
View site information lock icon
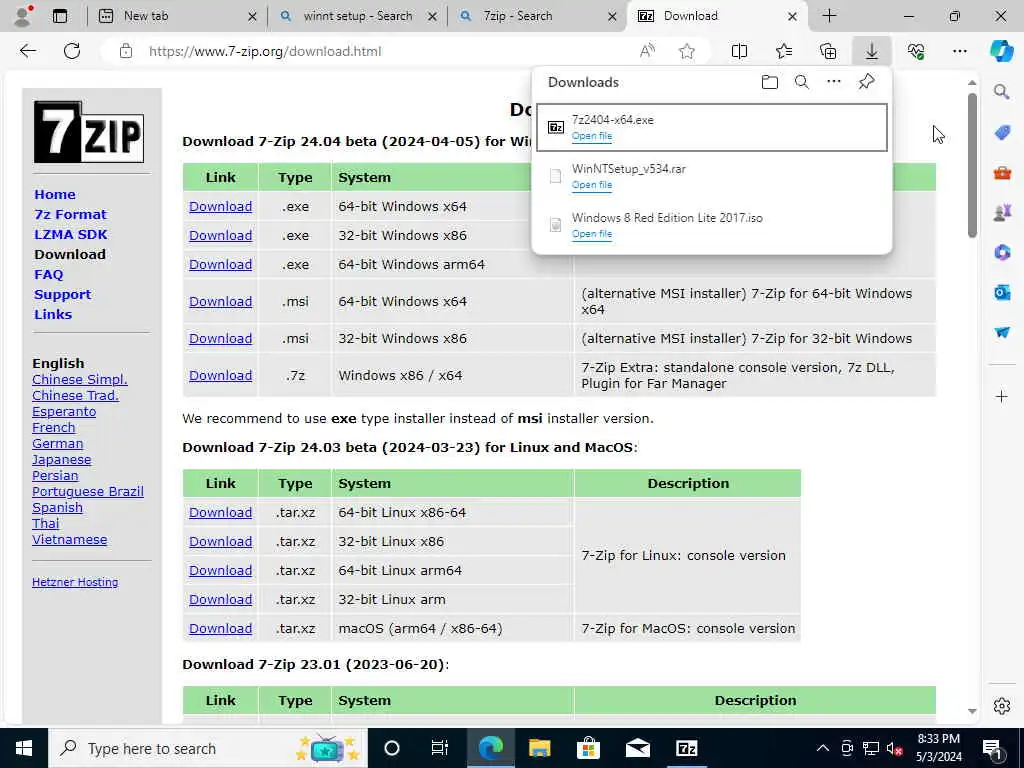[126, 51]
